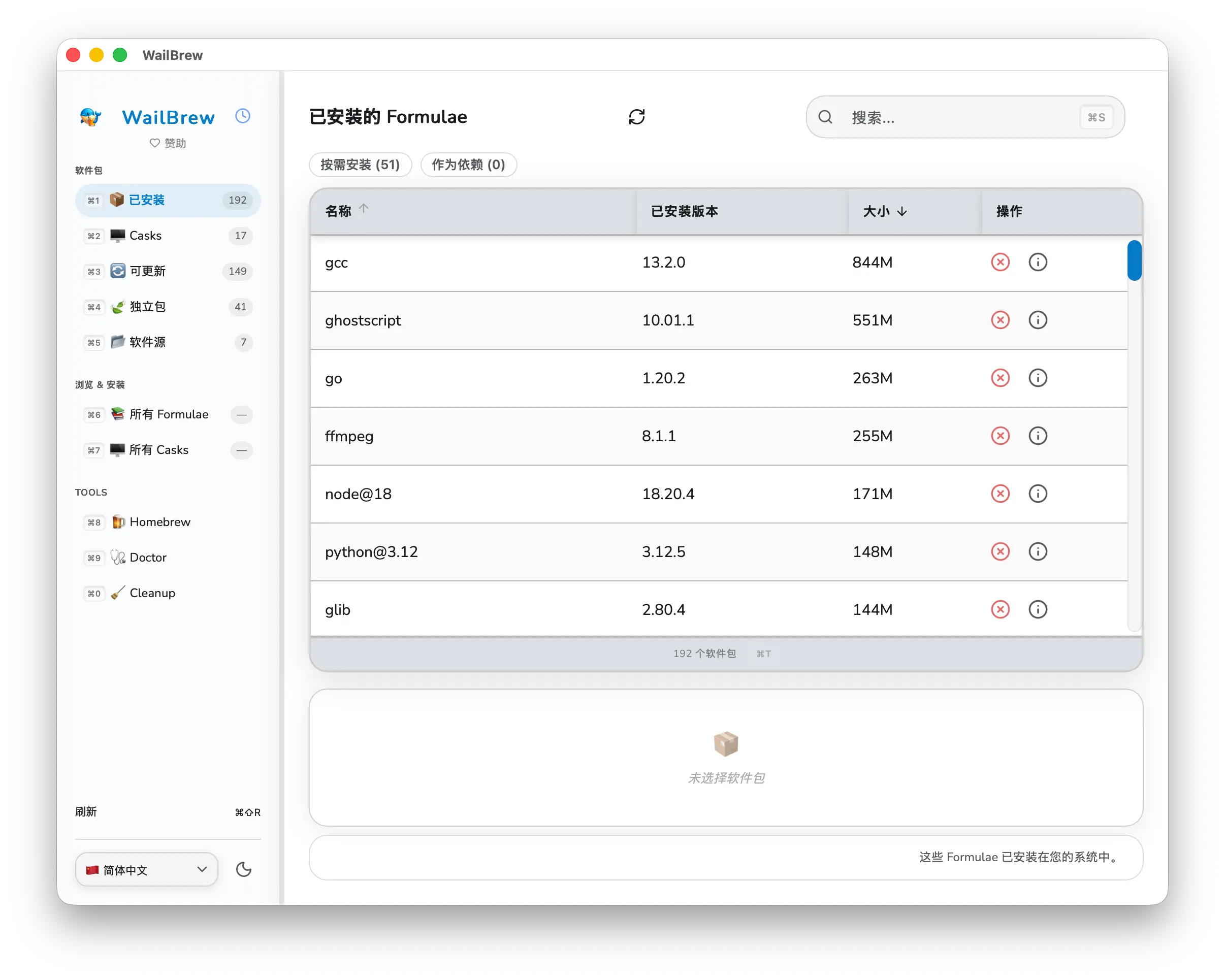Screen dimensions: 1225x980
Task: Open 软件源 in sidebar
Action: [168, 343]
